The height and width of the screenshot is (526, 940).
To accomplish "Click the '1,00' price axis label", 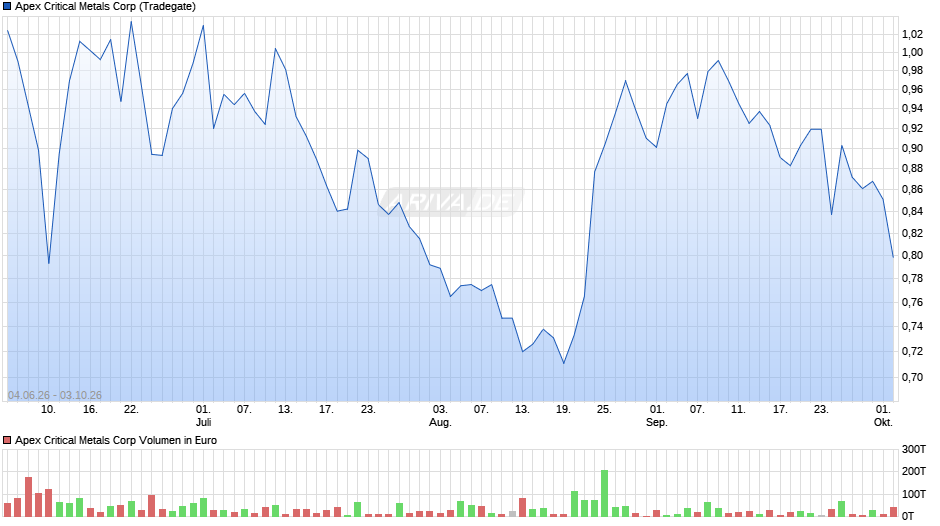I will point(912,52).
